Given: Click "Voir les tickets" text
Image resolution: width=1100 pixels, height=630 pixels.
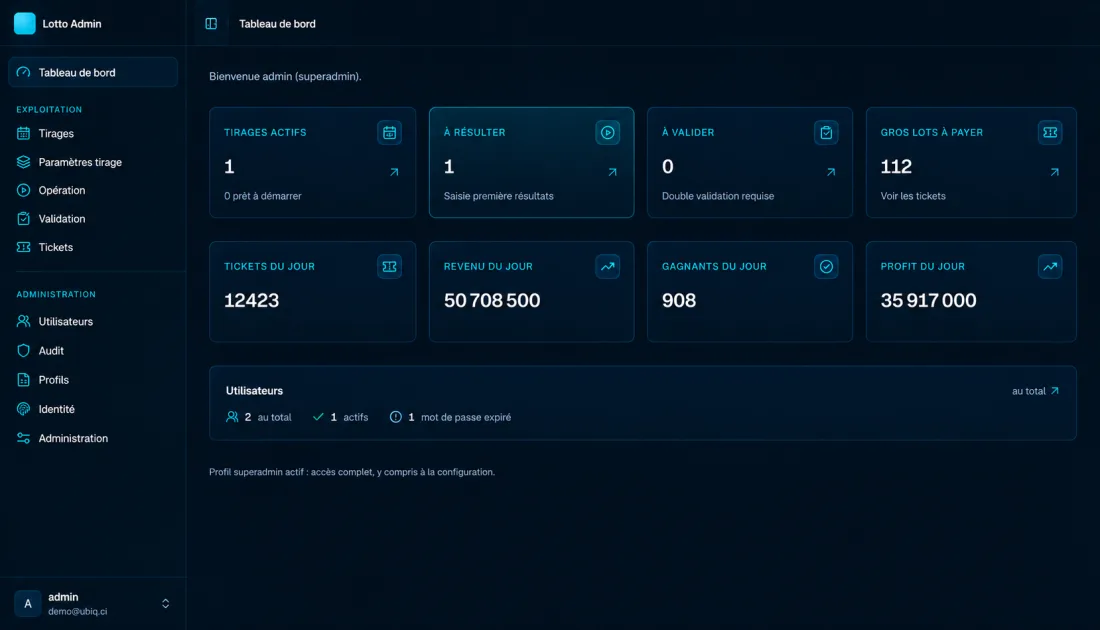Looking at the screenshot, I should coord(913,196).
